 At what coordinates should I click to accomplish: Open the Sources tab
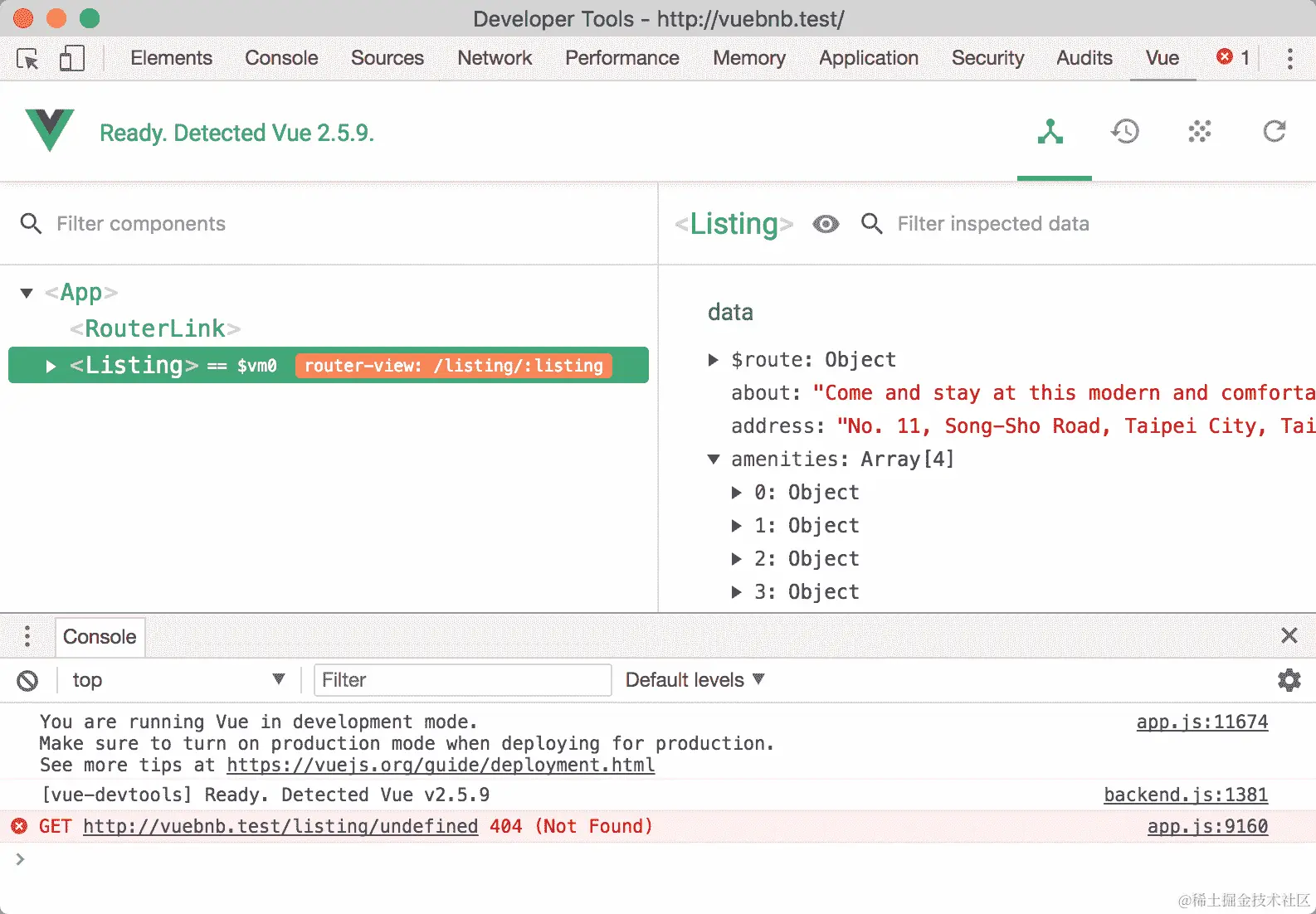pyautogui.click(x=387, y=58)
